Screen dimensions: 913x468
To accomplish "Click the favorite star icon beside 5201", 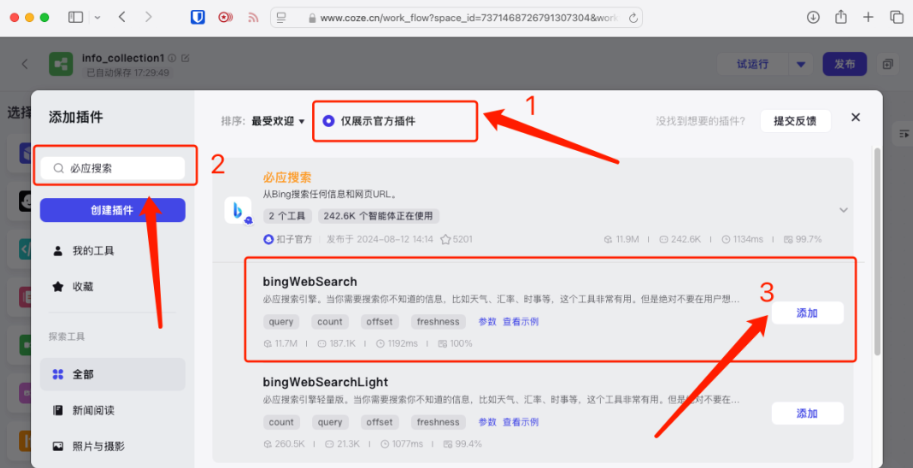I will click(x=445, y=239).
